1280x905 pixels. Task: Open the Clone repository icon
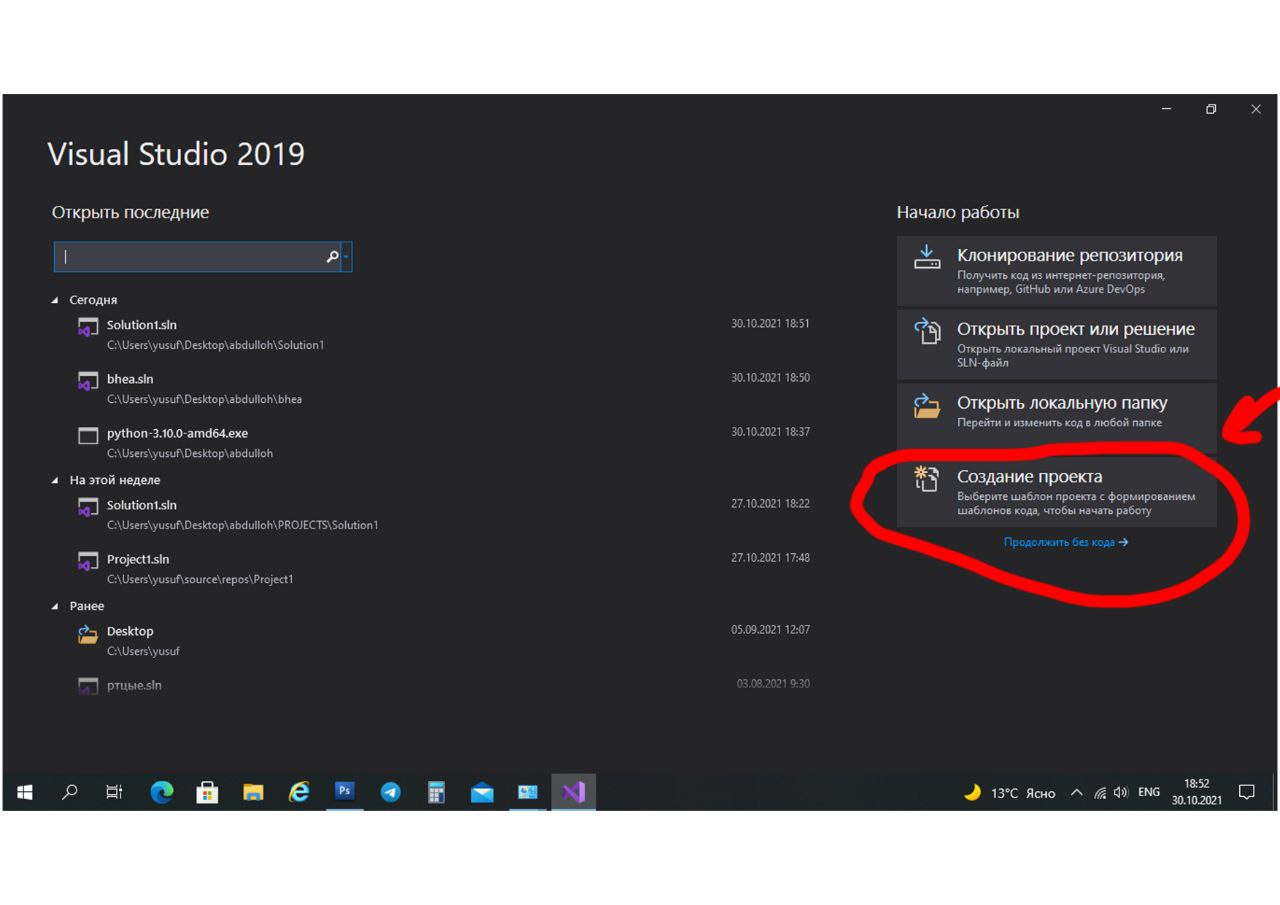(927, 257)
